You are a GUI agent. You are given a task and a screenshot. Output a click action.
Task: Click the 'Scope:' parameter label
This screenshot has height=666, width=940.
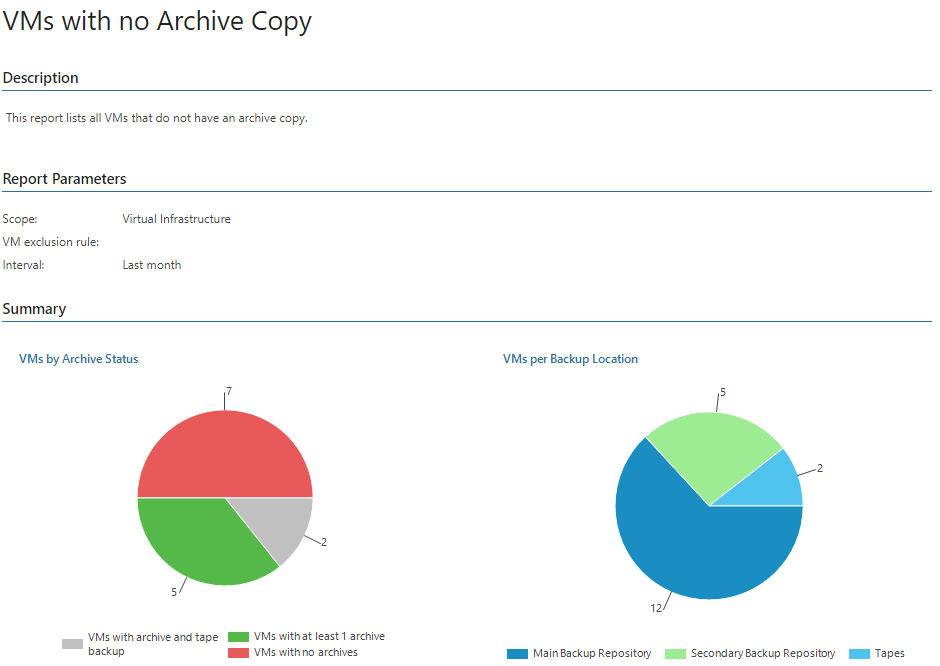click(20, 219)
